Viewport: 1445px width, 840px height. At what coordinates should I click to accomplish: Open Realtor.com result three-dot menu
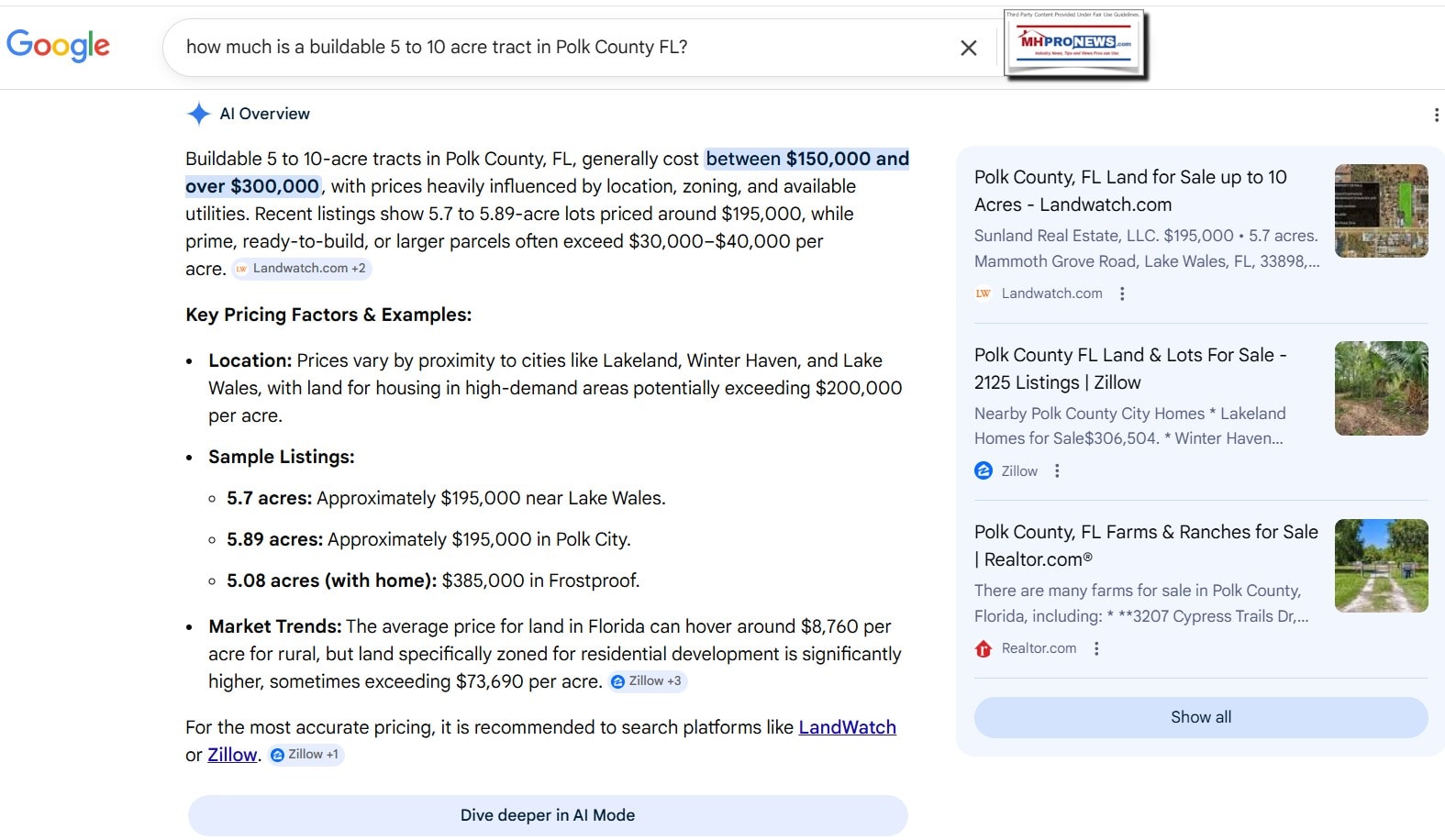click(1096, 648)
